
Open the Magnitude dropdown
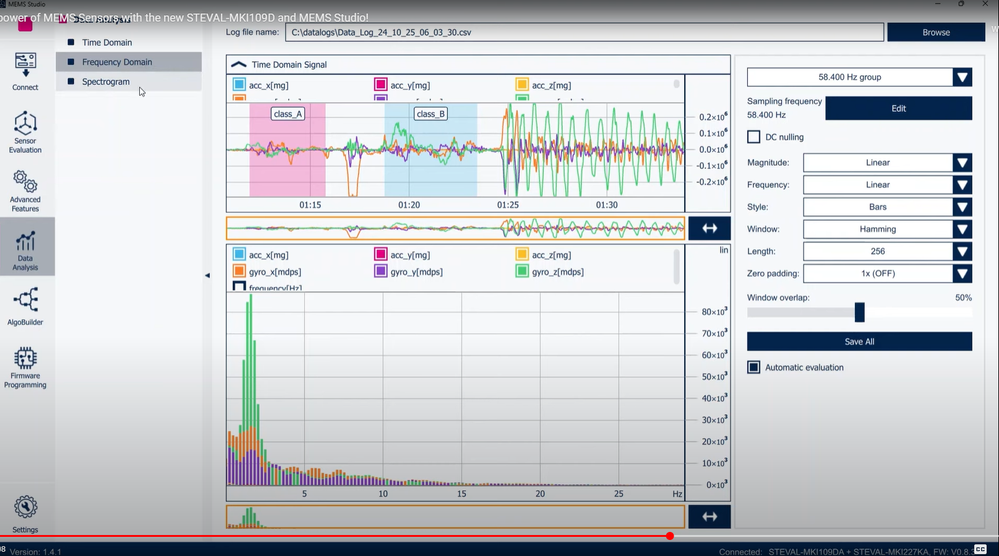point(888,162)
